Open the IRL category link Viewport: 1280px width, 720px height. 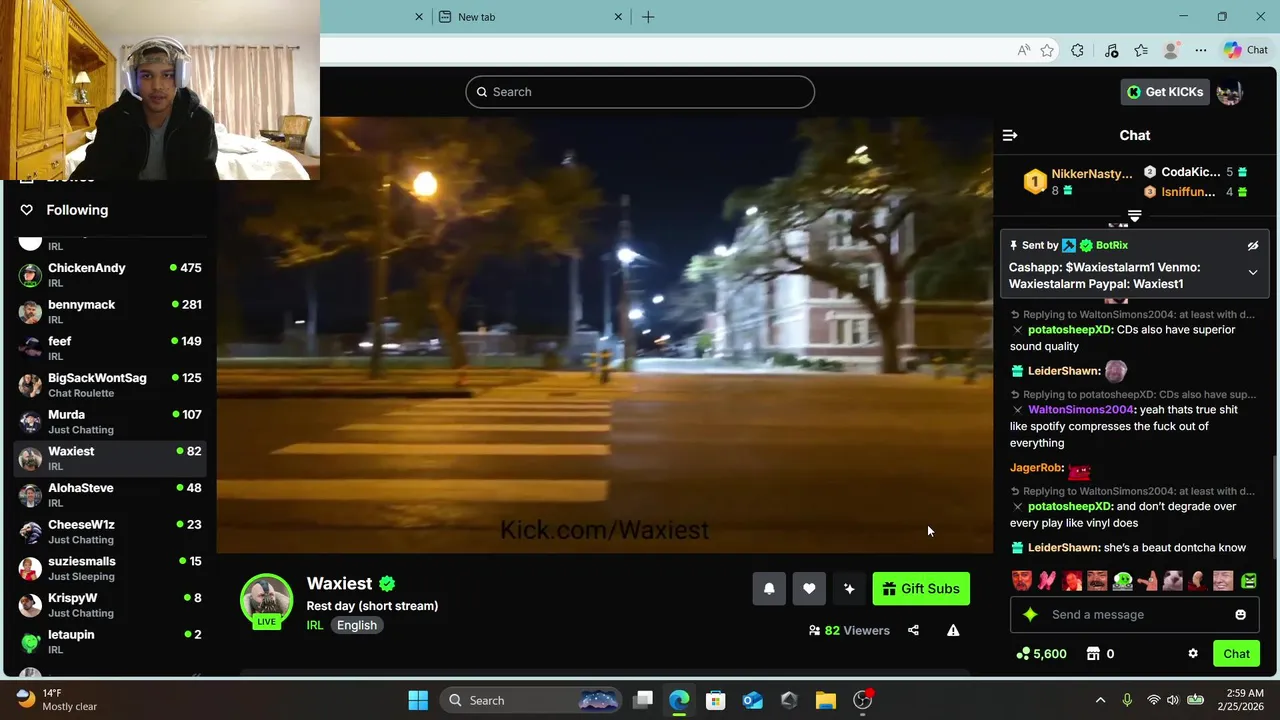tap(315, 625)
